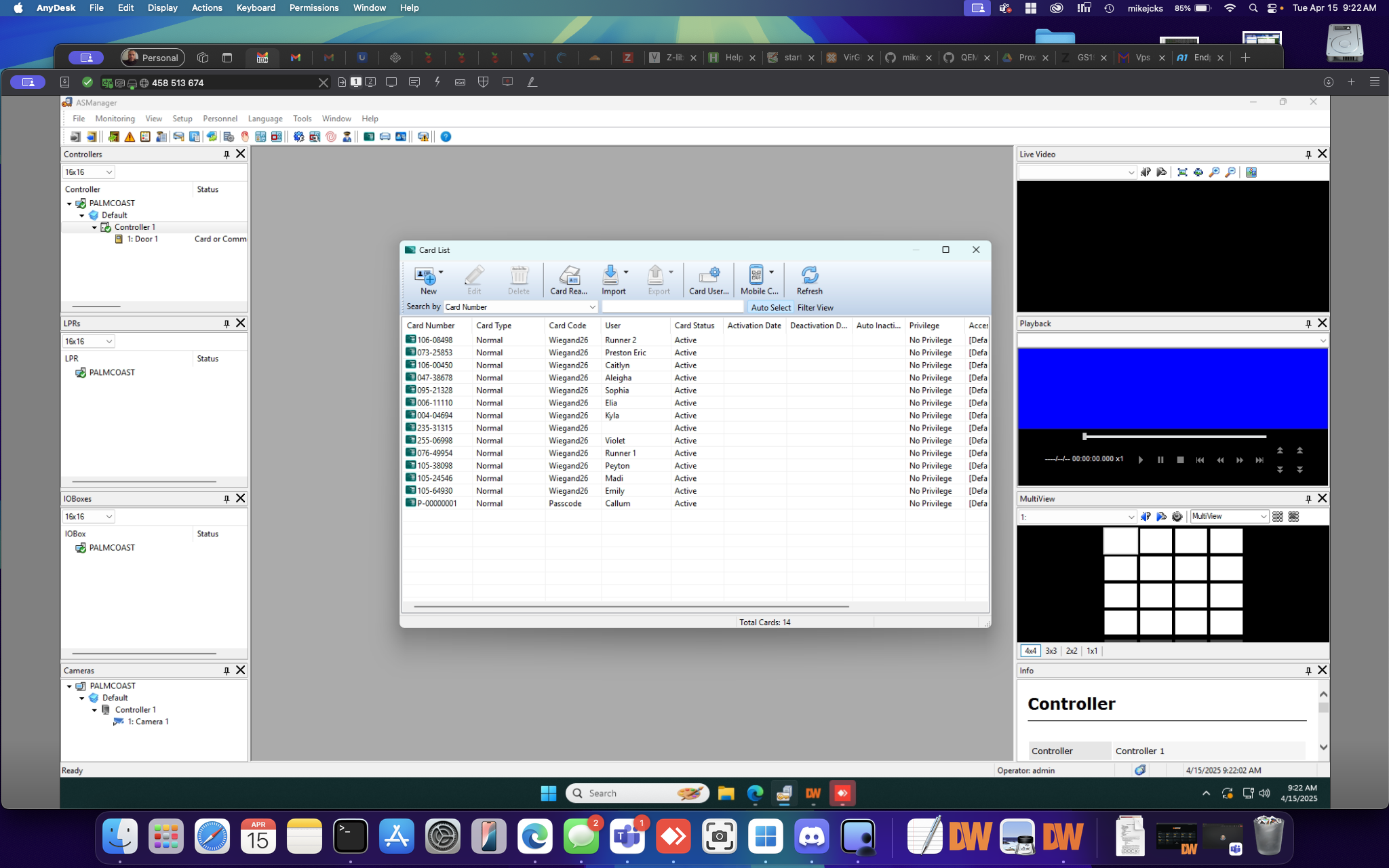Click the Import cards icon
1389x868 pixels.
point(610,276)
